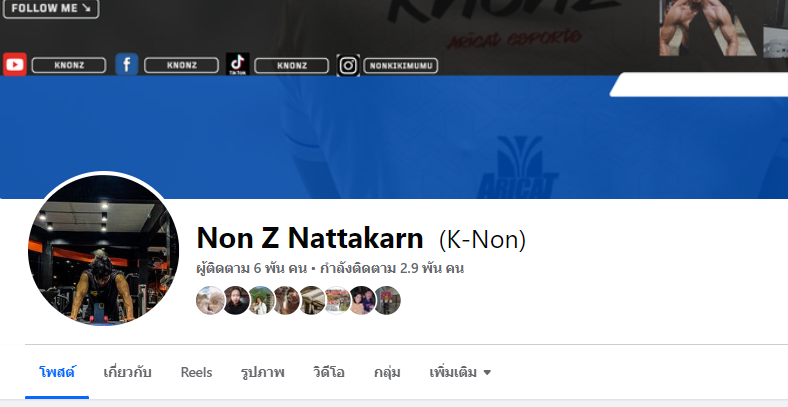The height and width of the screenshot is (407, 788).
Task: Click the arrow next to เพิ่มเติม
Action: [486, 372]
